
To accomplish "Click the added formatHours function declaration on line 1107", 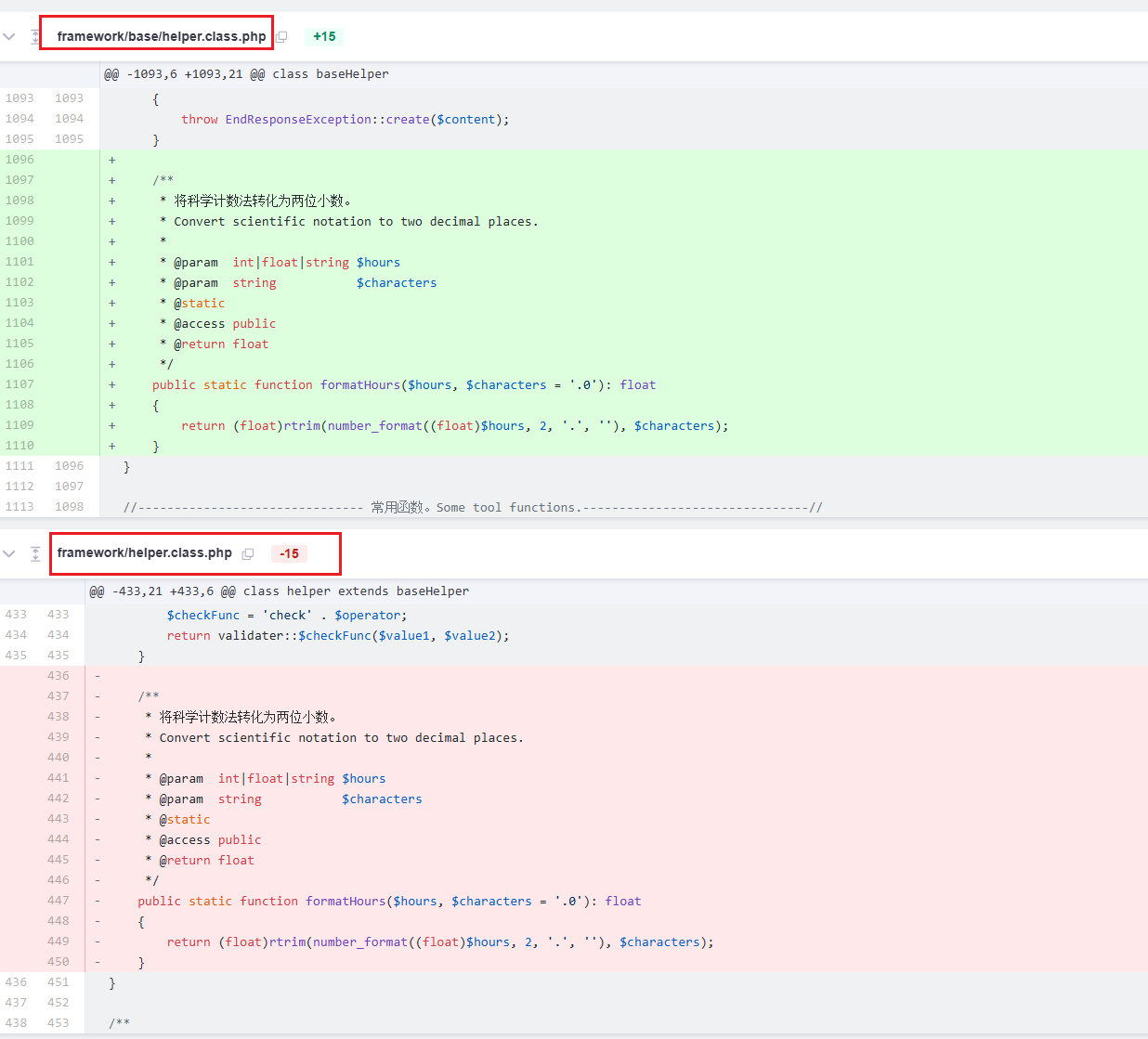I will tap(404, 385).
